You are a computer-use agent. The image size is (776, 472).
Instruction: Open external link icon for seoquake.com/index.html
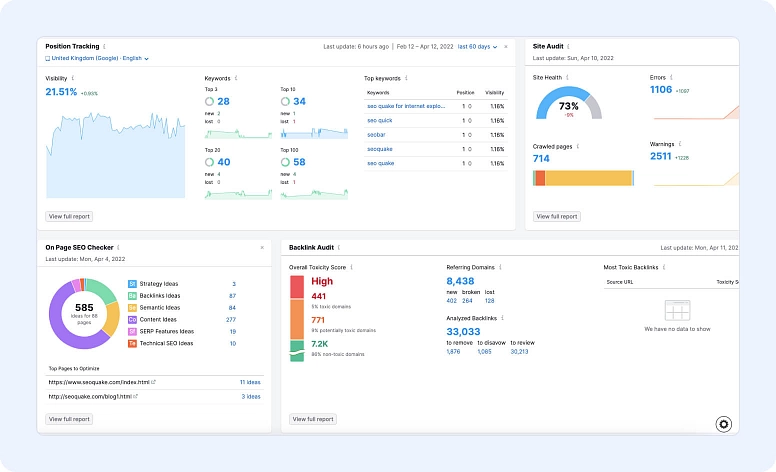[x=153, y=382]
